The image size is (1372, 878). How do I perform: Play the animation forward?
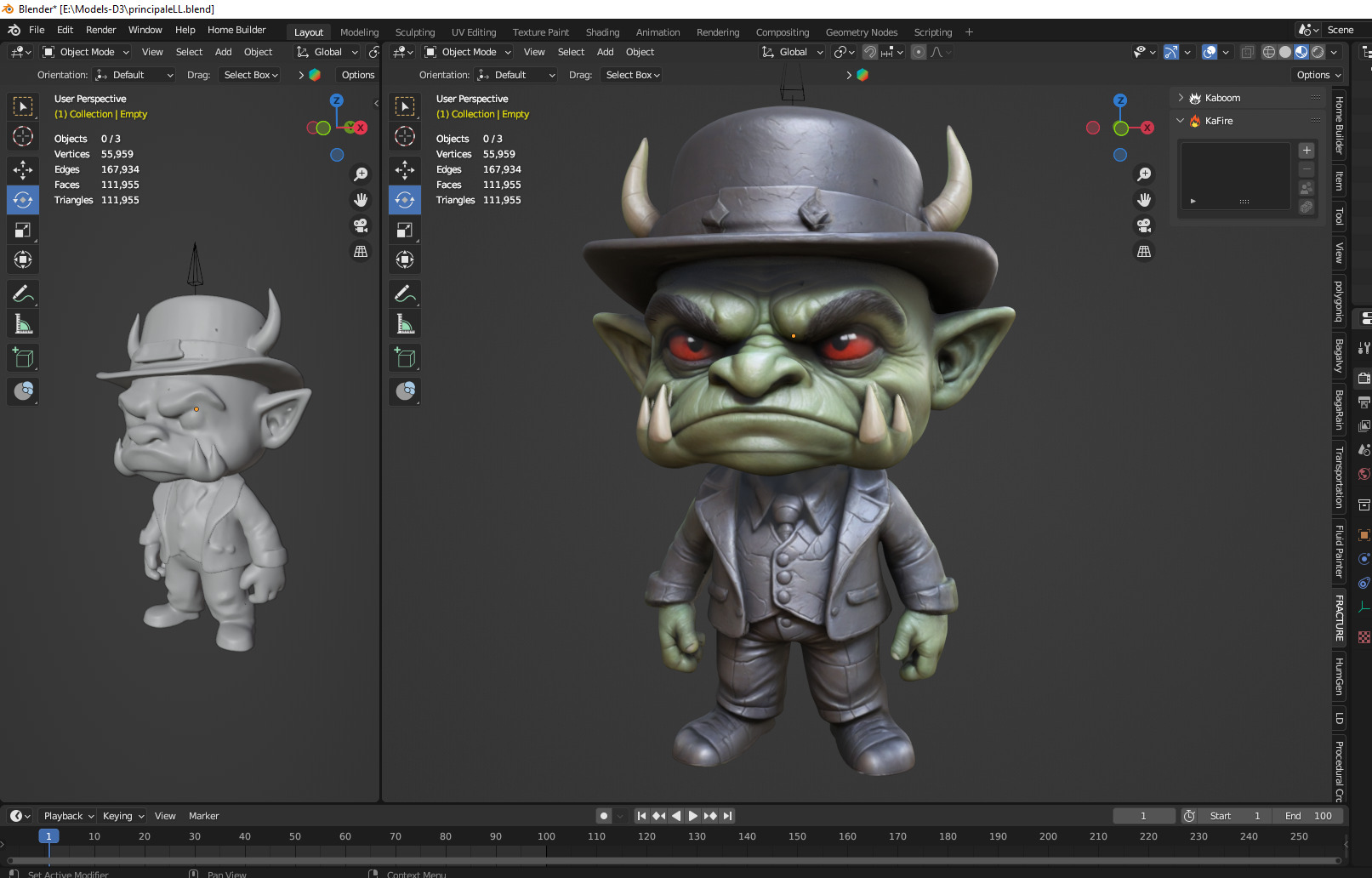tap(693, 816)
